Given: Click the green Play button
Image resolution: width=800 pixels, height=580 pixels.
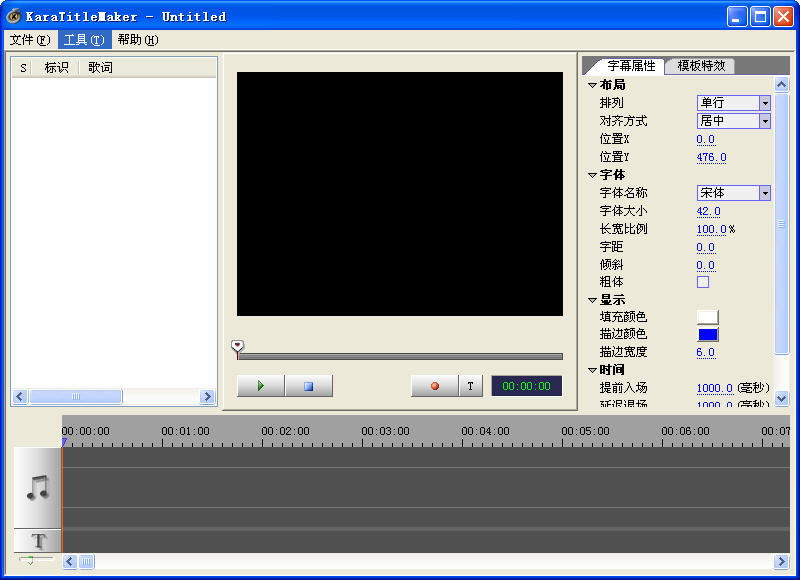Looking at the screenshot, I should pyautogui.click(x=261, y=386).
